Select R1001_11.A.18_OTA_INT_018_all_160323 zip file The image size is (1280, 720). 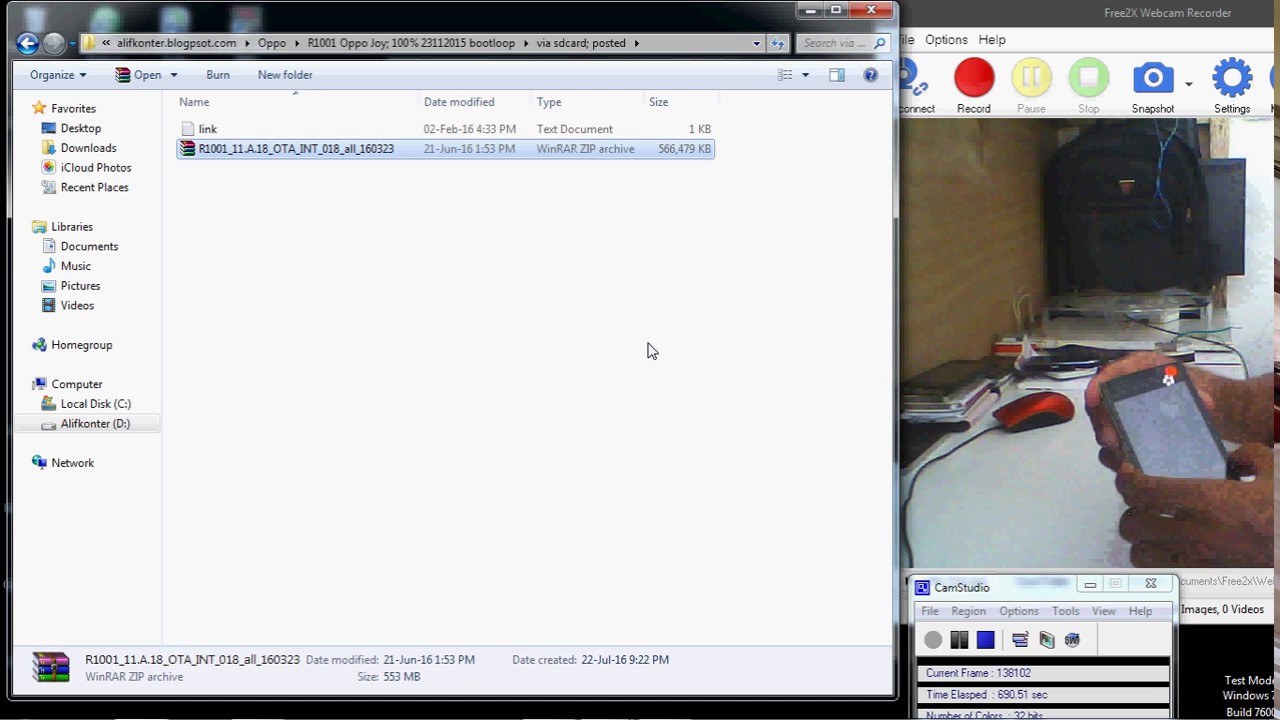pyautogui.click(x=445, y=149)
